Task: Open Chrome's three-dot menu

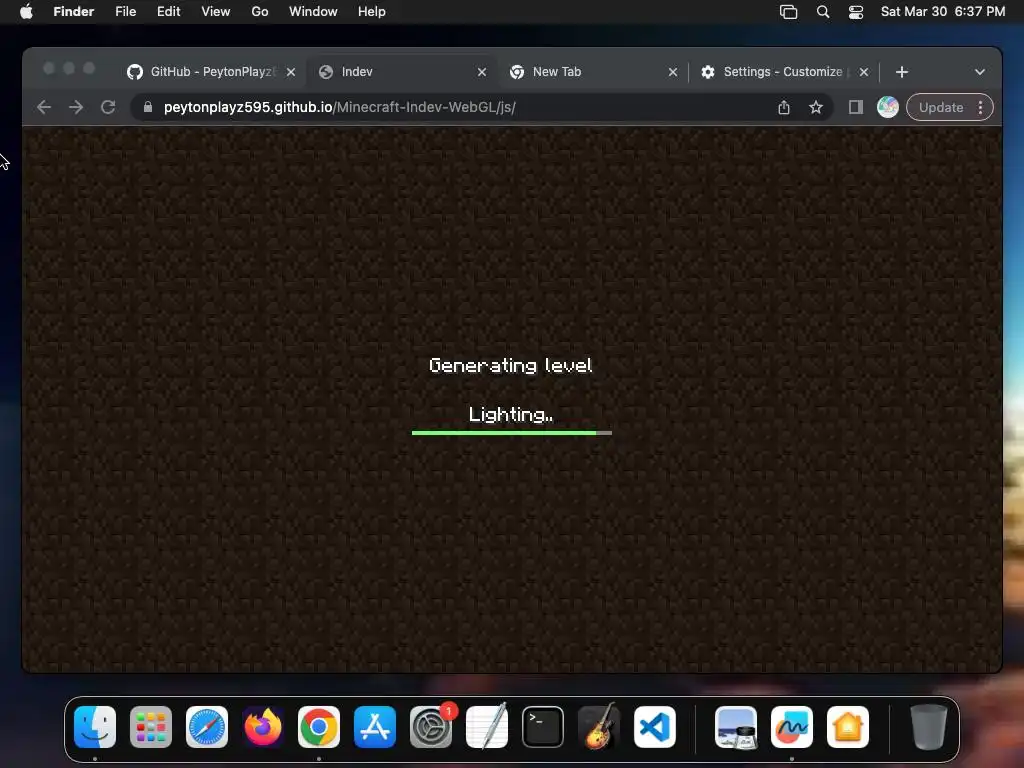Action: click(980, 107)
